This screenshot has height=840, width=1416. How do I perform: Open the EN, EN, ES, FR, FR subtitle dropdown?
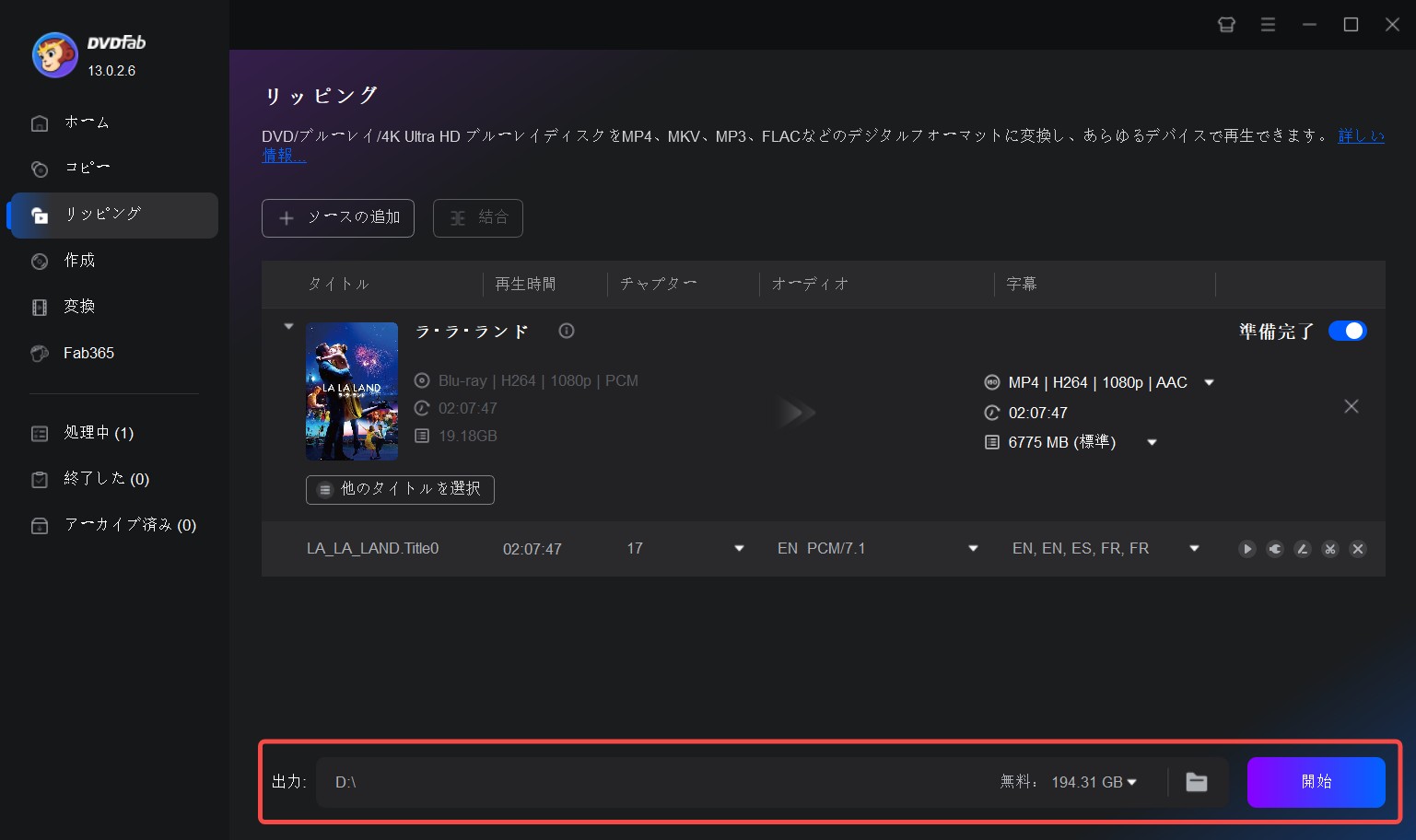[x=1194, y=549]
